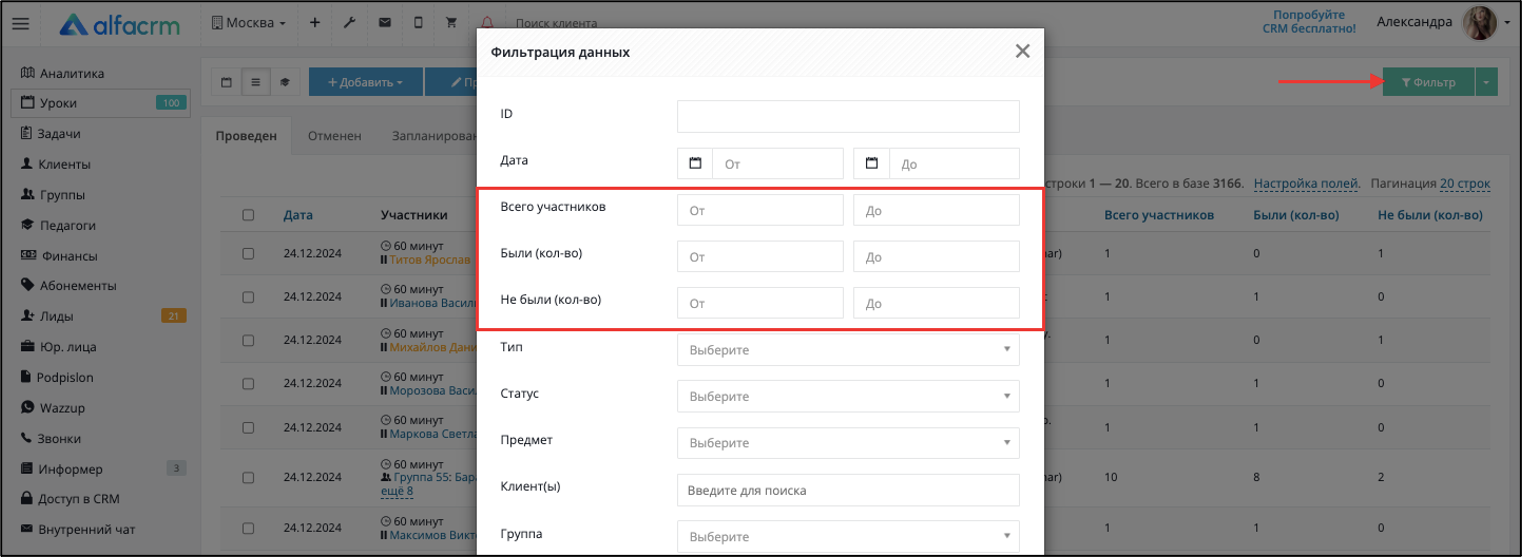Open the Москва branch dropdown
The image size is (1522, 558).
pyautogui.click(x=250, y=23)
